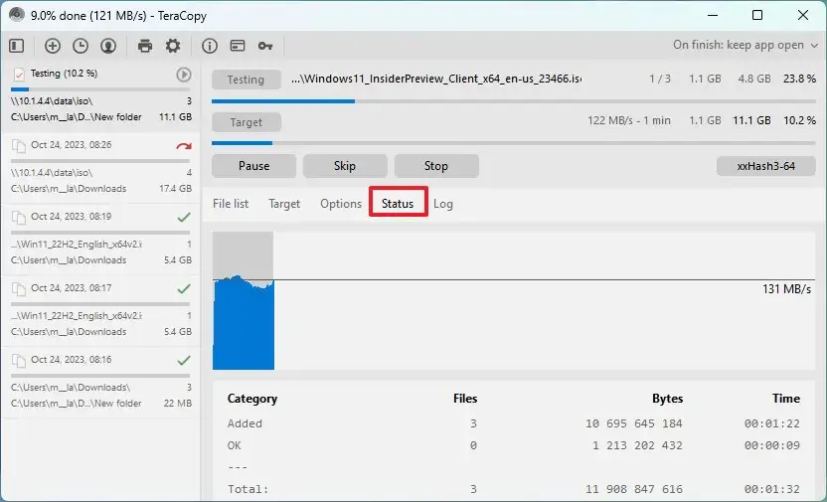Viewport: 827px width, 502px height.
Task: Click the Testing label button
Action: tap(246, 80)
